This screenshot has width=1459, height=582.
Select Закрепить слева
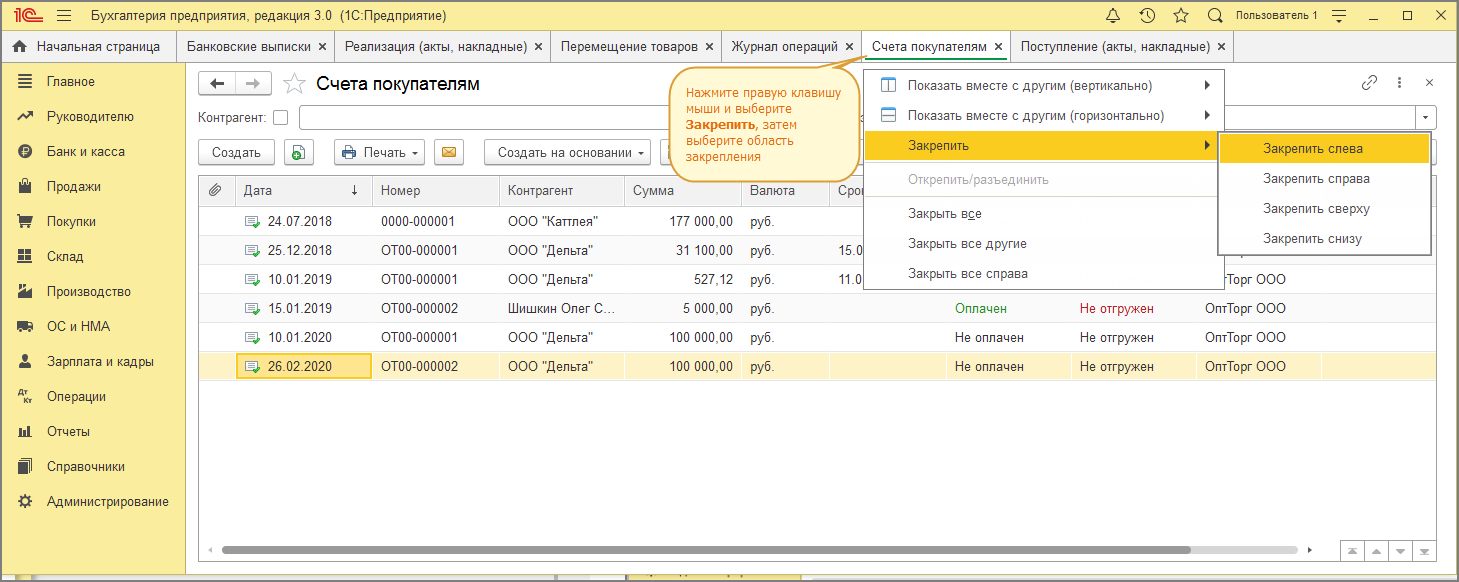1324,148
